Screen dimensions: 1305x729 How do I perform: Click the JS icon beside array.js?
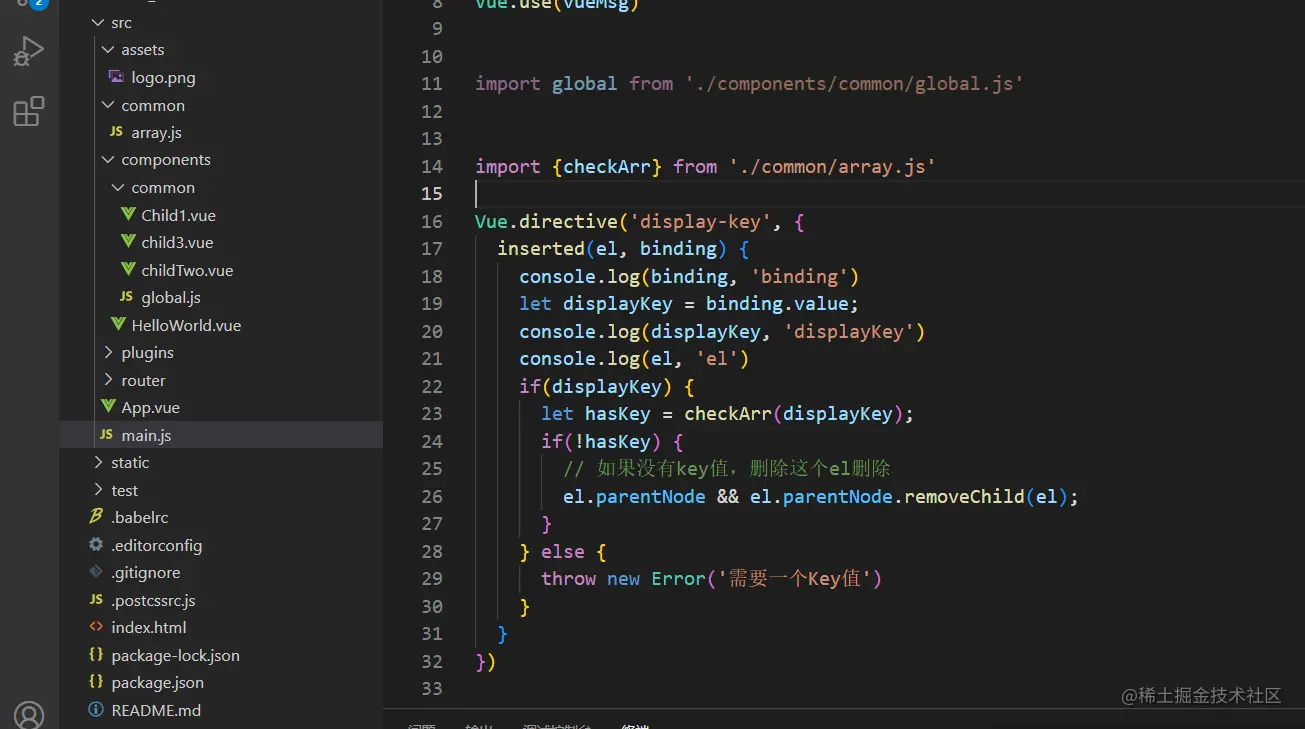tap(116, 132)
